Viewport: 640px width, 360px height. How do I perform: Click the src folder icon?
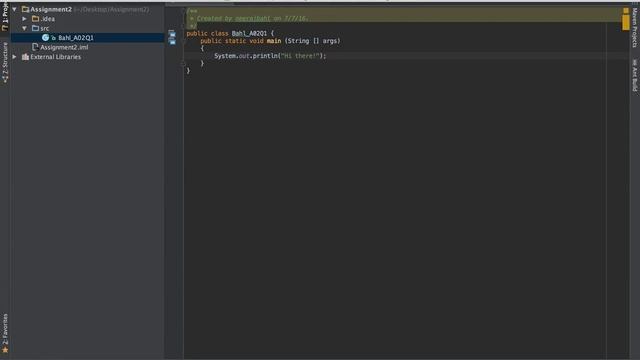coord(36,28)
